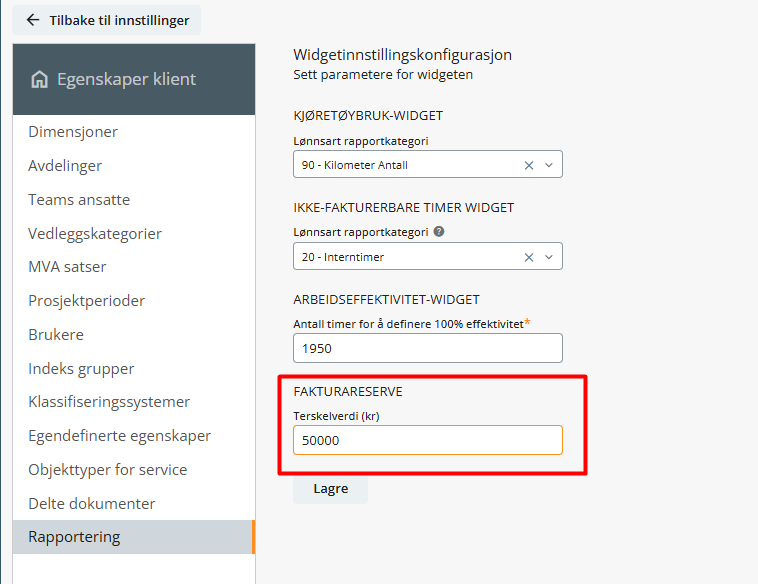Click the Antall timer effektivitet field
Image resolution: width=758 pixels, height=584 pixels.
point(428,348)
